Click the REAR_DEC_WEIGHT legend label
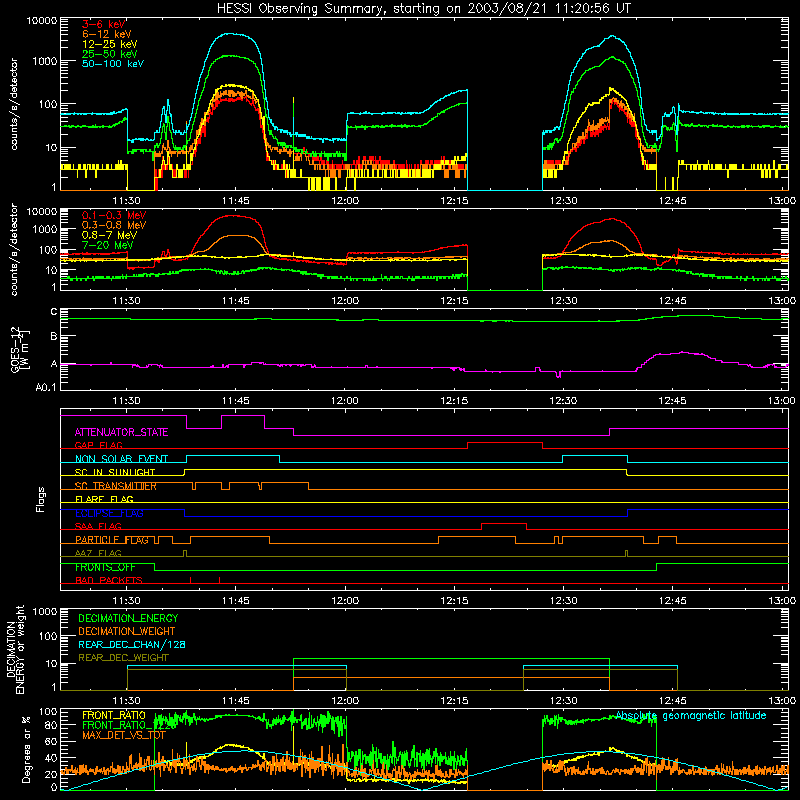 (x=123, y=658)
